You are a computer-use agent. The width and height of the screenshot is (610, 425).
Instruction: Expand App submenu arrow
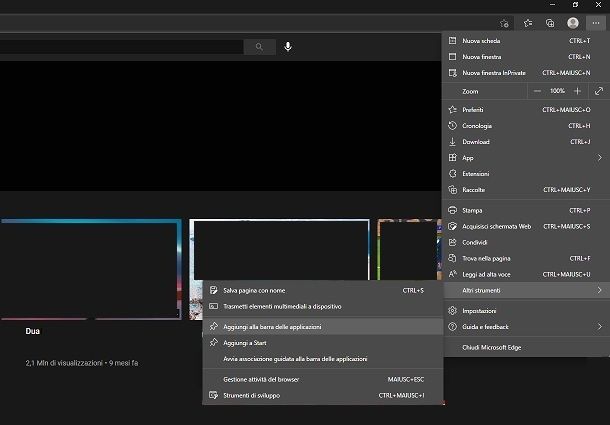click(x=599, y=158)
